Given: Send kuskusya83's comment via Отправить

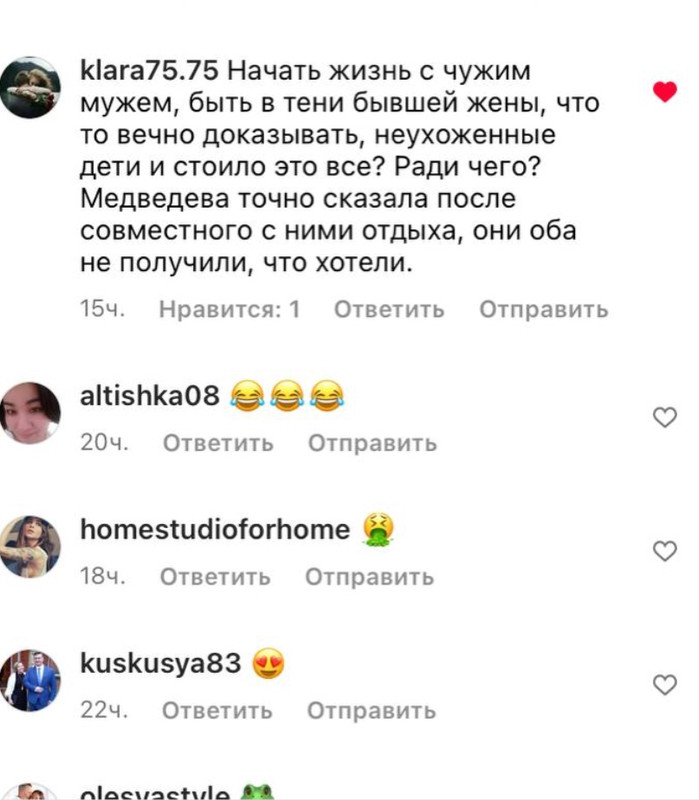Looking at the screenshot, I should (x=371, y=710).
